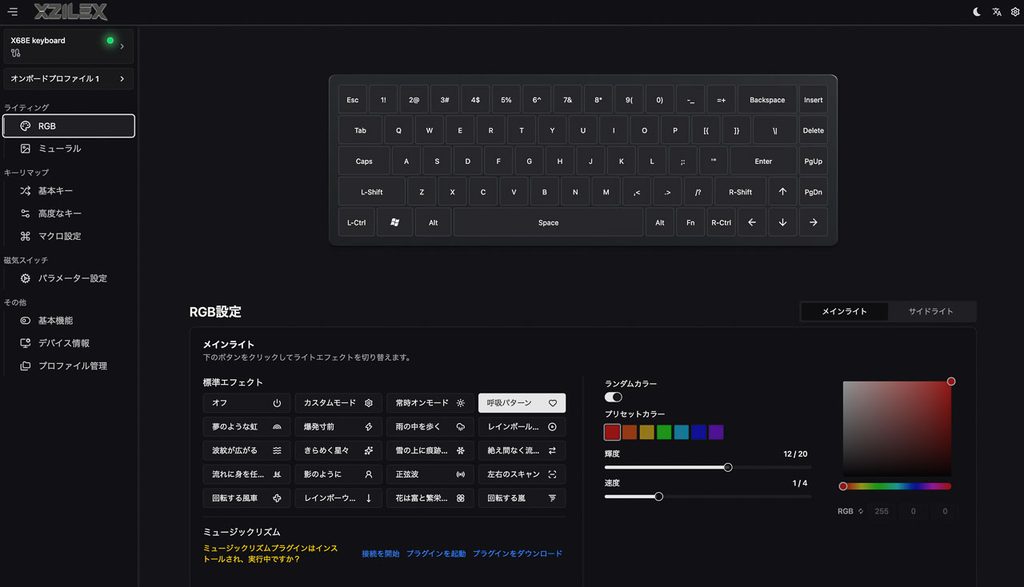Choose the きらめく星々 sparkle effect
1024x587 pixels.
pyautogui.click(x=338, y=451)
